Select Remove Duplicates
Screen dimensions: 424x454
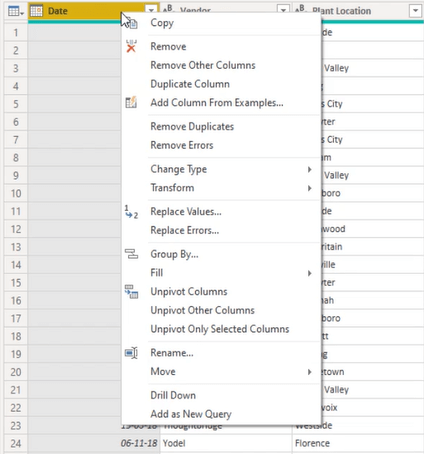coord(192,126)
